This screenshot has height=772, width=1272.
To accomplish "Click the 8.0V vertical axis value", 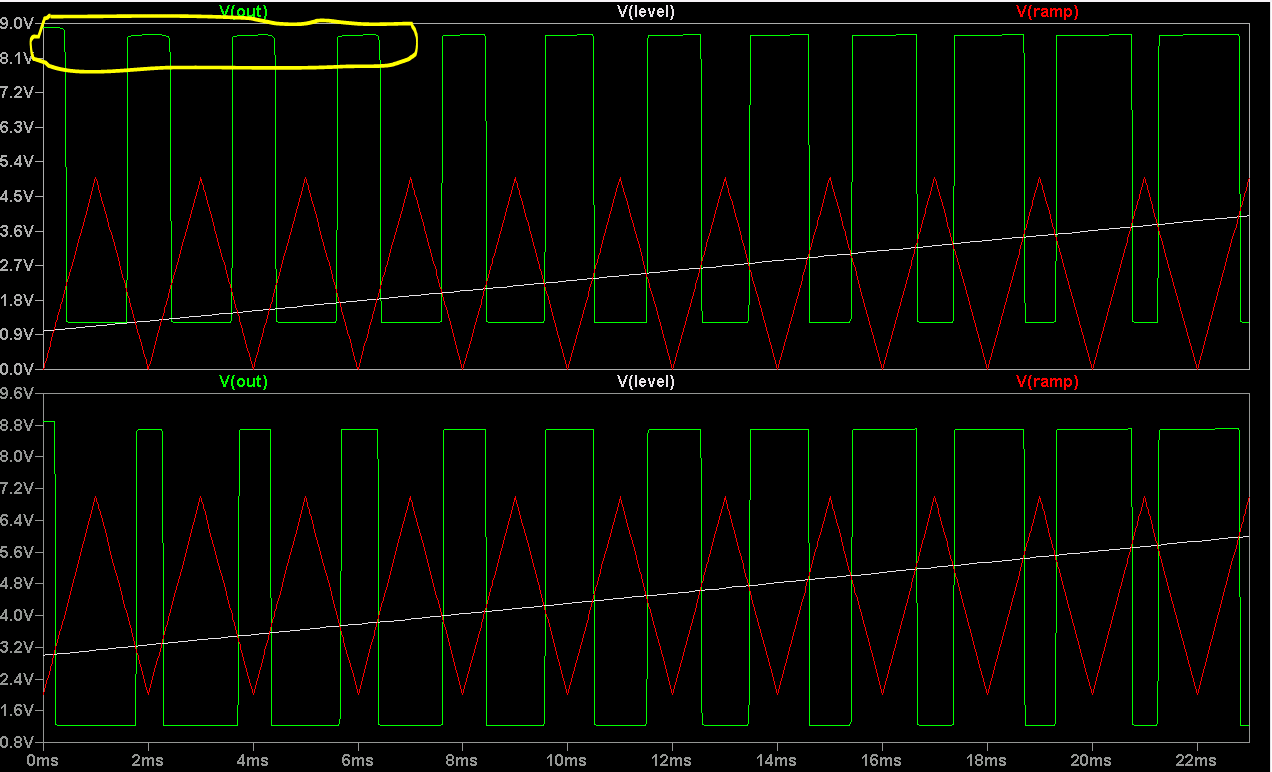I will point(17,456).
